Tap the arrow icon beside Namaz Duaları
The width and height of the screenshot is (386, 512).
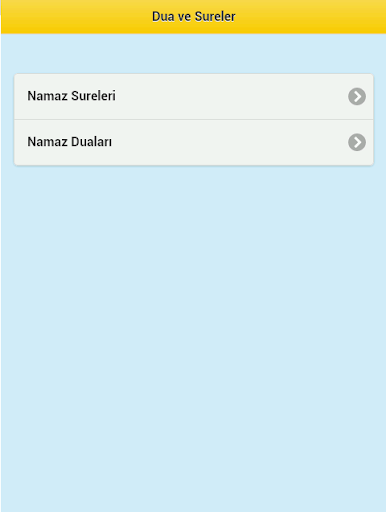(357, 142)
